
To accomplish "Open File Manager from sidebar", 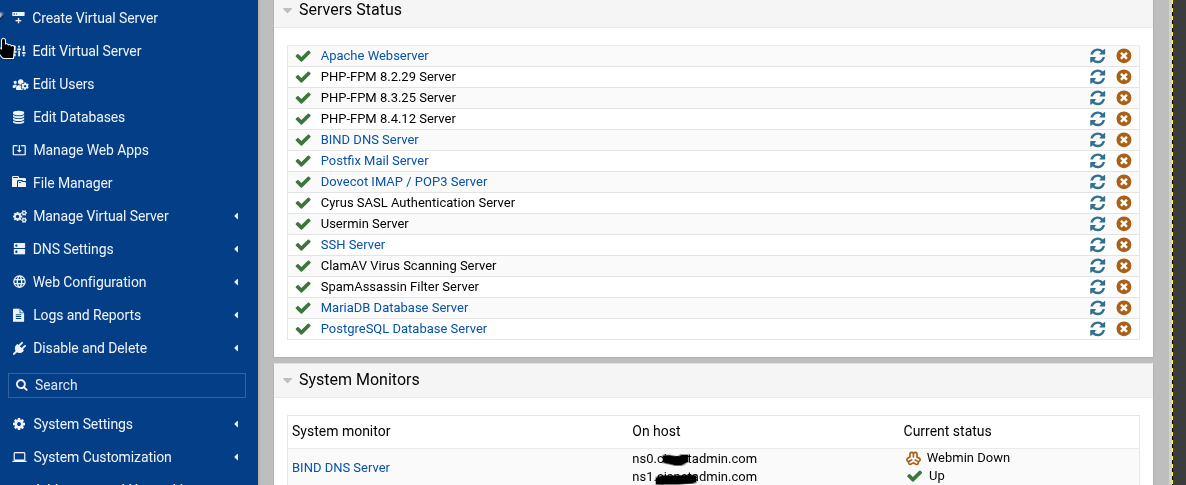I will click(72, 183).
